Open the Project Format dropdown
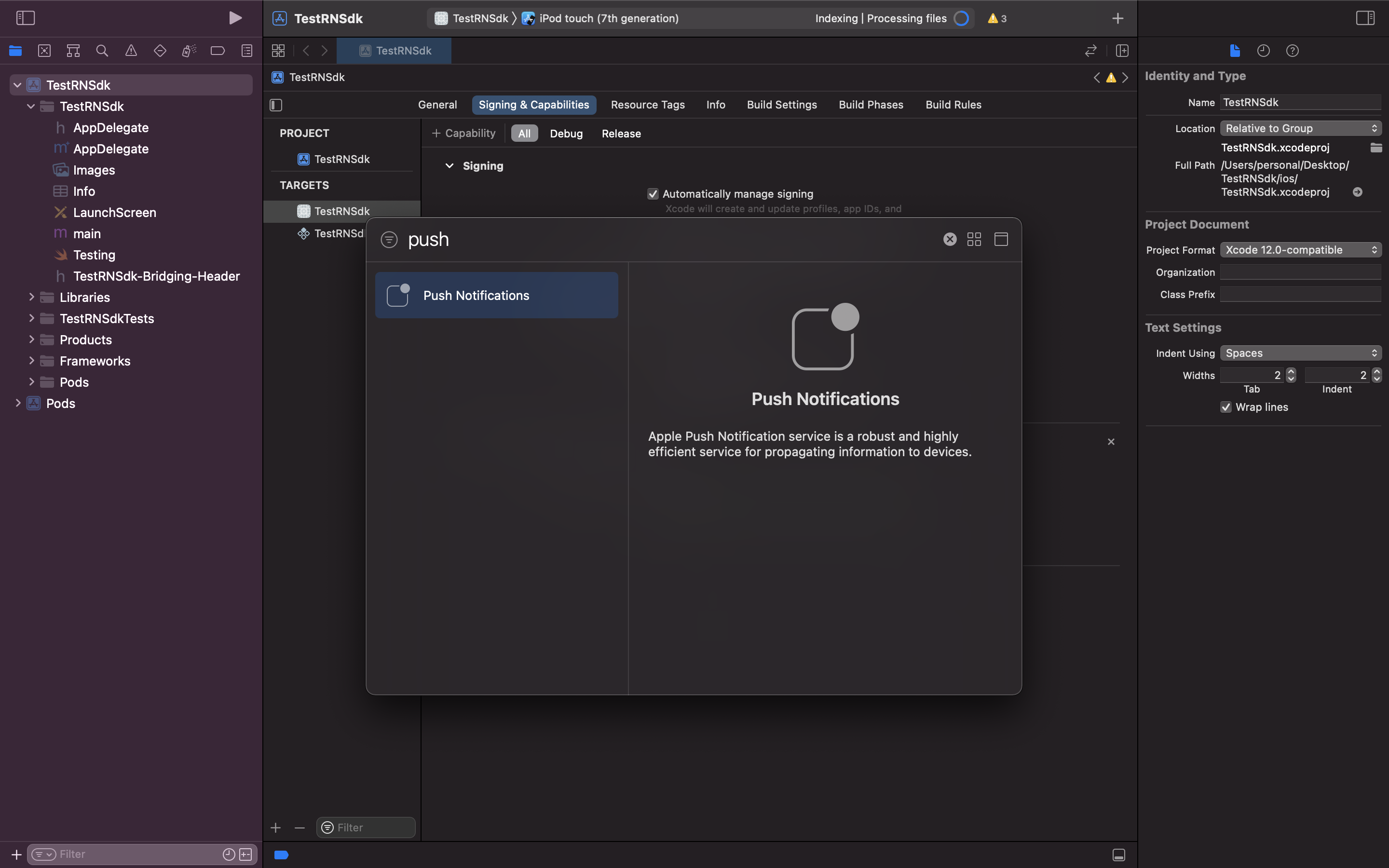1389x868 pixels. pos(1300,250)
